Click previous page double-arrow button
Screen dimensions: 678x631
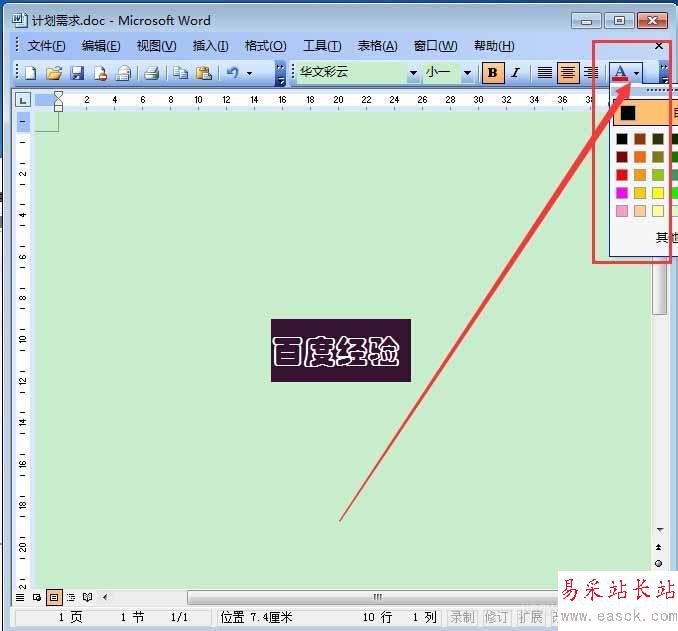(659, 547)
